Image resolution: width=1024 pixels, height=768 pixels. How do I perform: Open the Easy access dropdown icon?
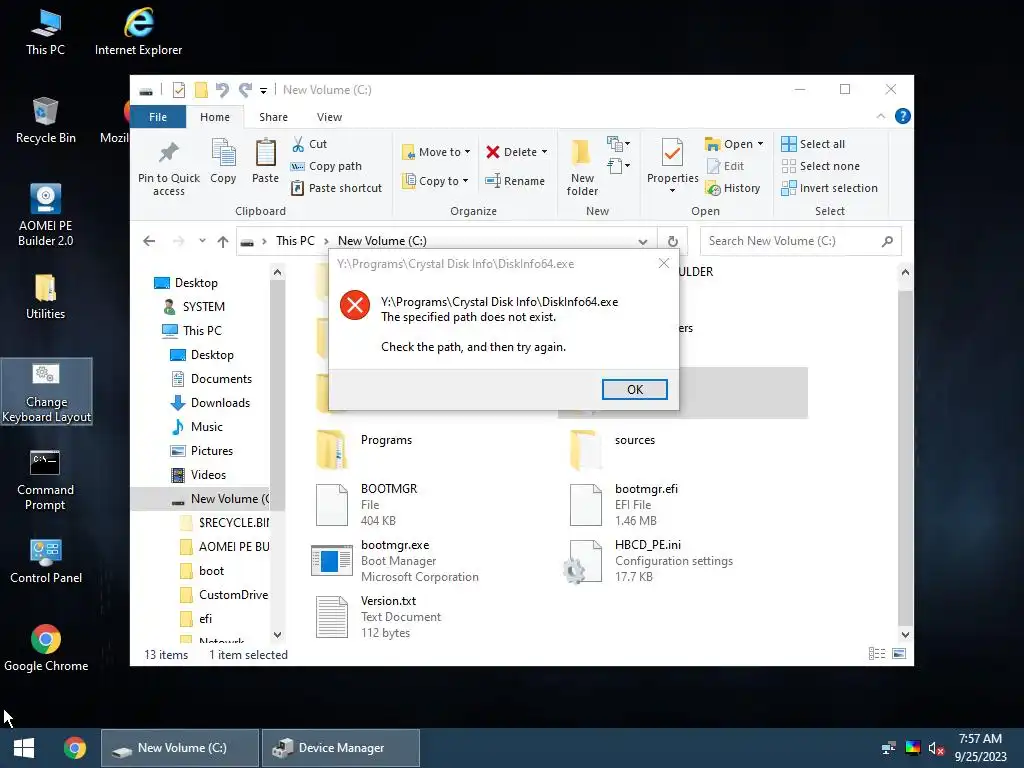click(x=618, y=166)
